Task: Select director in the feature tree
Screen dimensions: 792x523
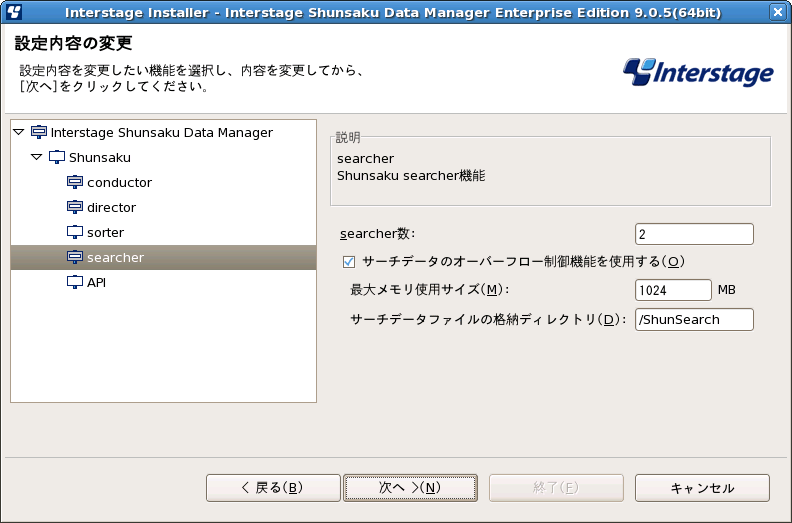Action: (111, 207)
